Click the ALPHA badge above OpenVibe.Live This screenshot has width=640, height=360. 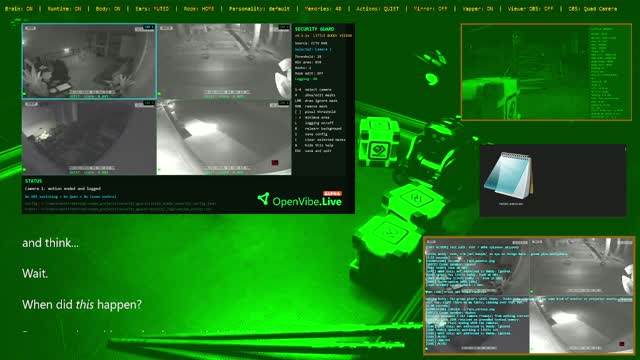point(332,193)
